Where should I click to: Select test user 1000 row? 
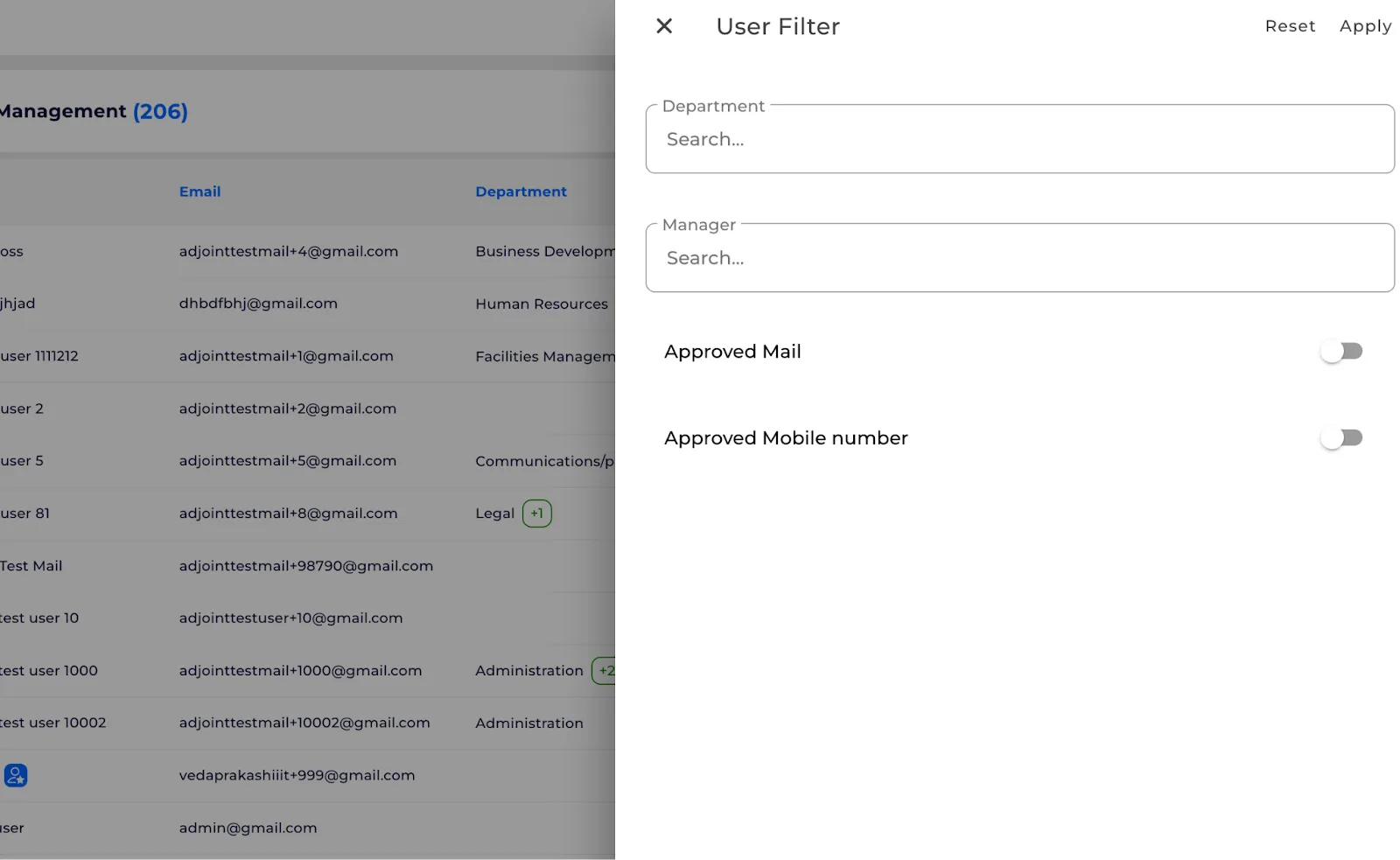click(x=307, y=671)
